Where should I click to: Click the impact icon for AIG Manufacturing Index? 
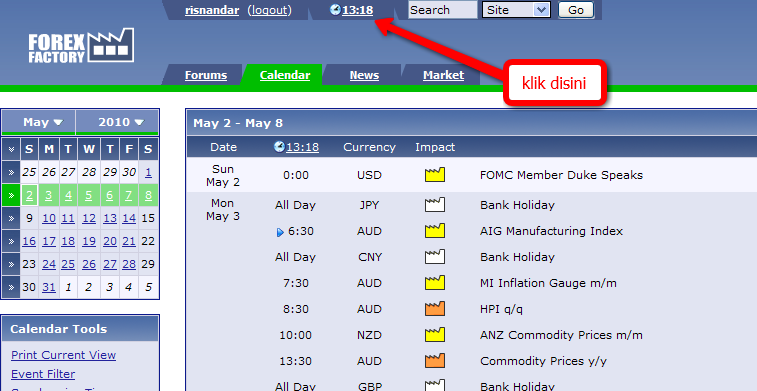click(x=435, y=231)
